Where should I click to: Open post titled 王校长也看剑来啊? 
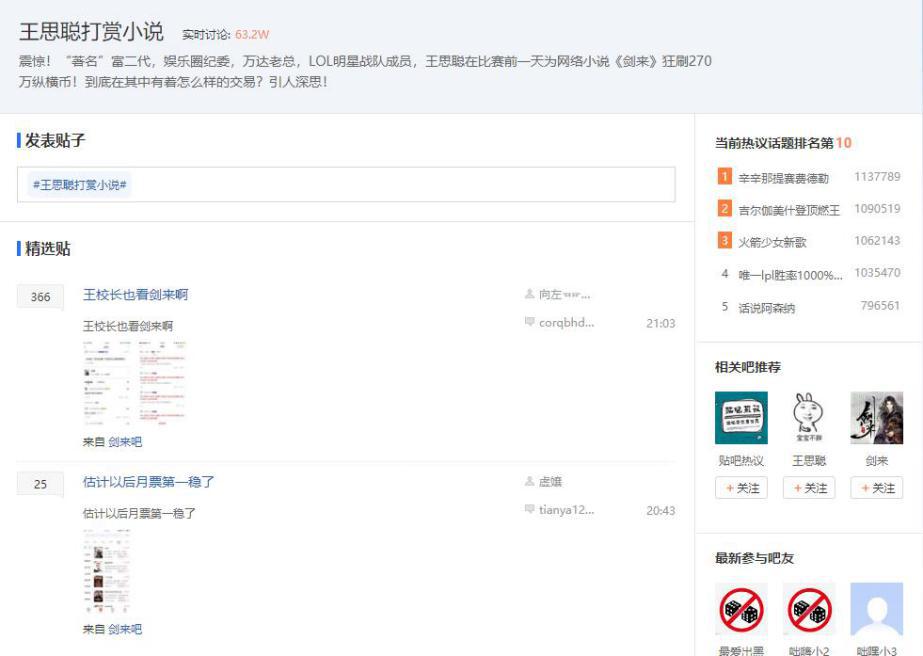tap(135, 294)
